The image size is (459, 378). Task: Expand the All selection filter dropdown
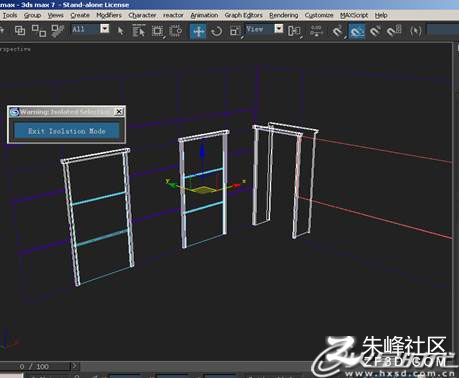click(105, 29)
